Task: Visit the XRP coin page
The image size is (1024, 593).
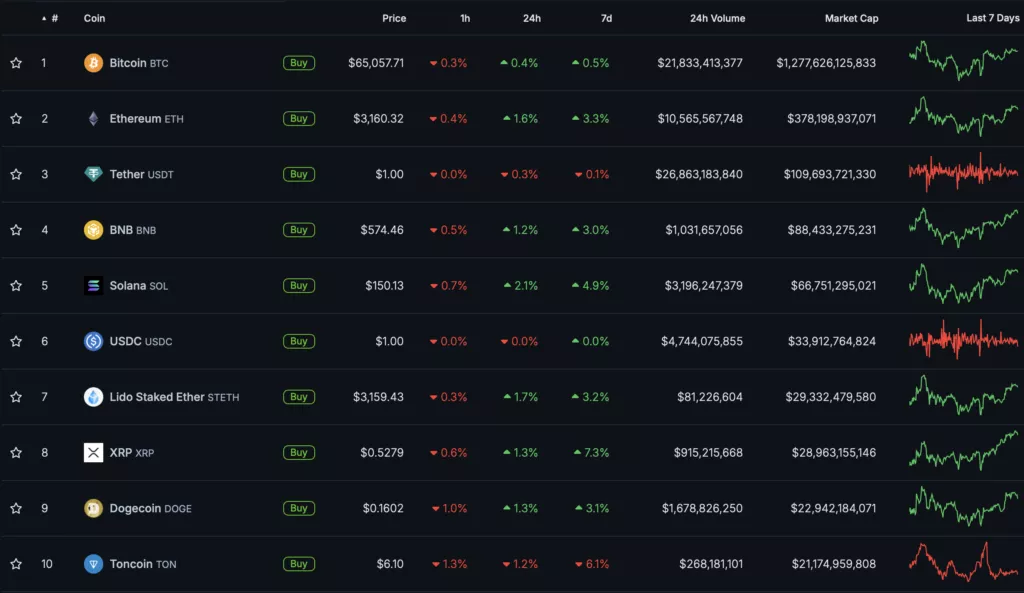Action: [x=131, y=452]
